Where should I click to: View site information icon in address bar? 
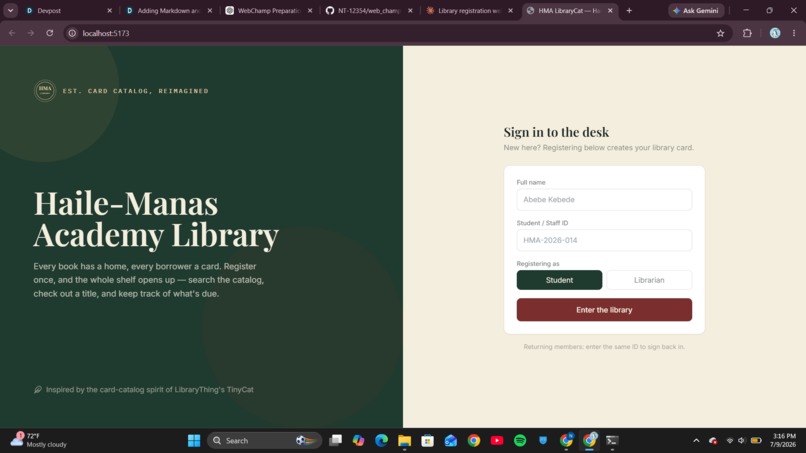[72, 33]
